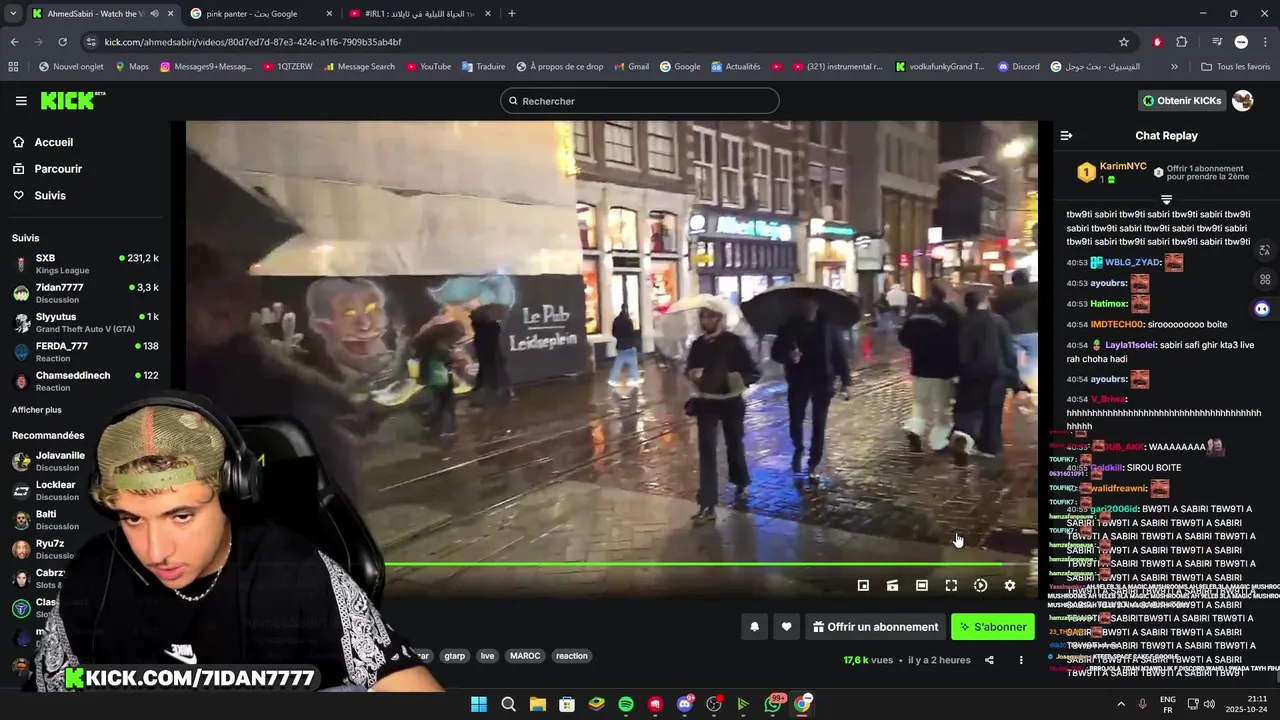This screenshot has width=1280, height=720.
Task: Open Discord from the taskbar
Action: [685, 704]
